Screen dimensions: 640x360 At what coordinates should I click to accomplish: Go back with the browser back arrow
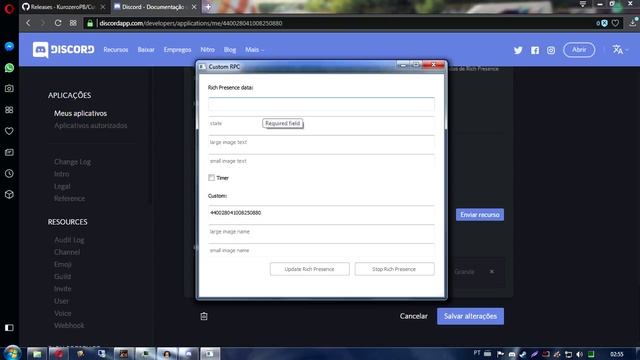click(x=28, y=23)
